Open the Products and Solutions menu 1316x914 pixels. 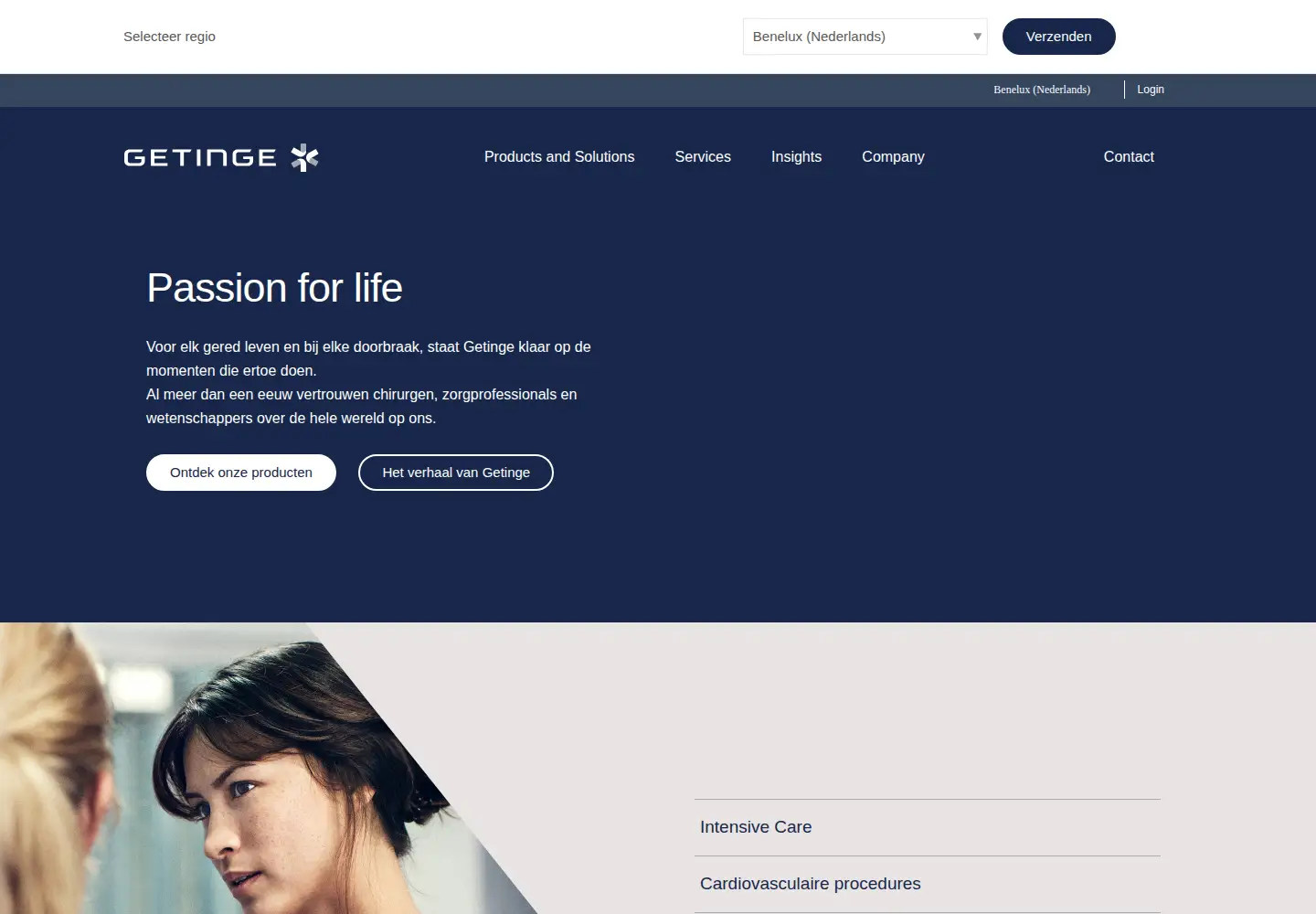click(x=559, y=157)
